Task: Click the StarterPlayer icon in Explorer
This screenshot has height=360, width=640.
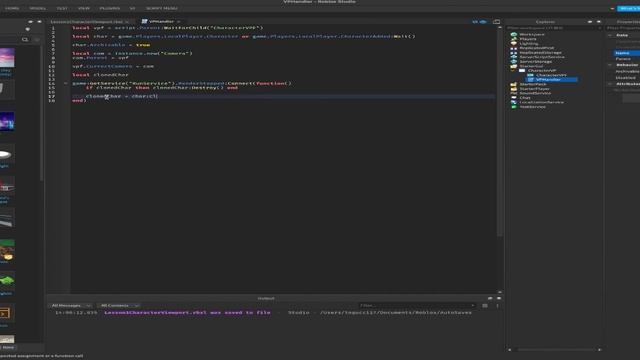Action: coord(514,89)
